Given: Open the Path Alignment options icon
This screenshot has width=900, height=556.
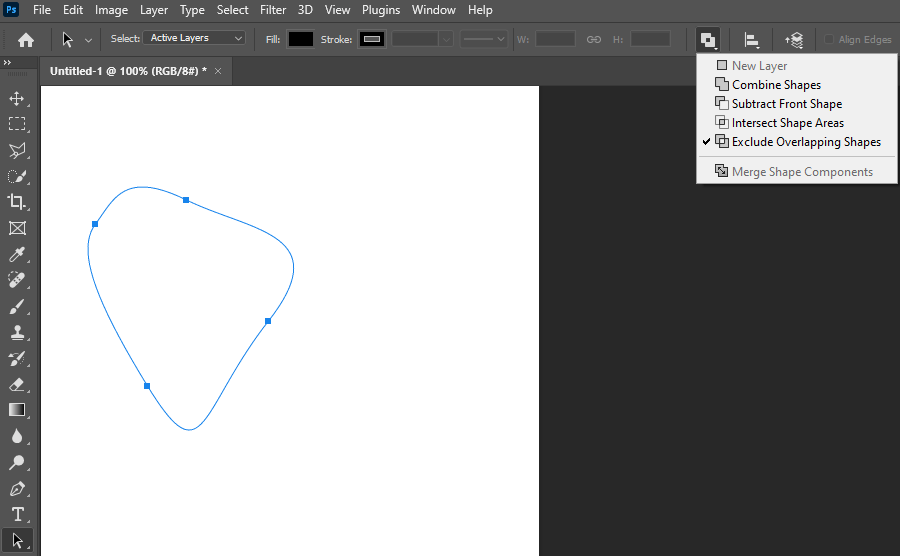Looking at the screenshot, I should 751,40.
